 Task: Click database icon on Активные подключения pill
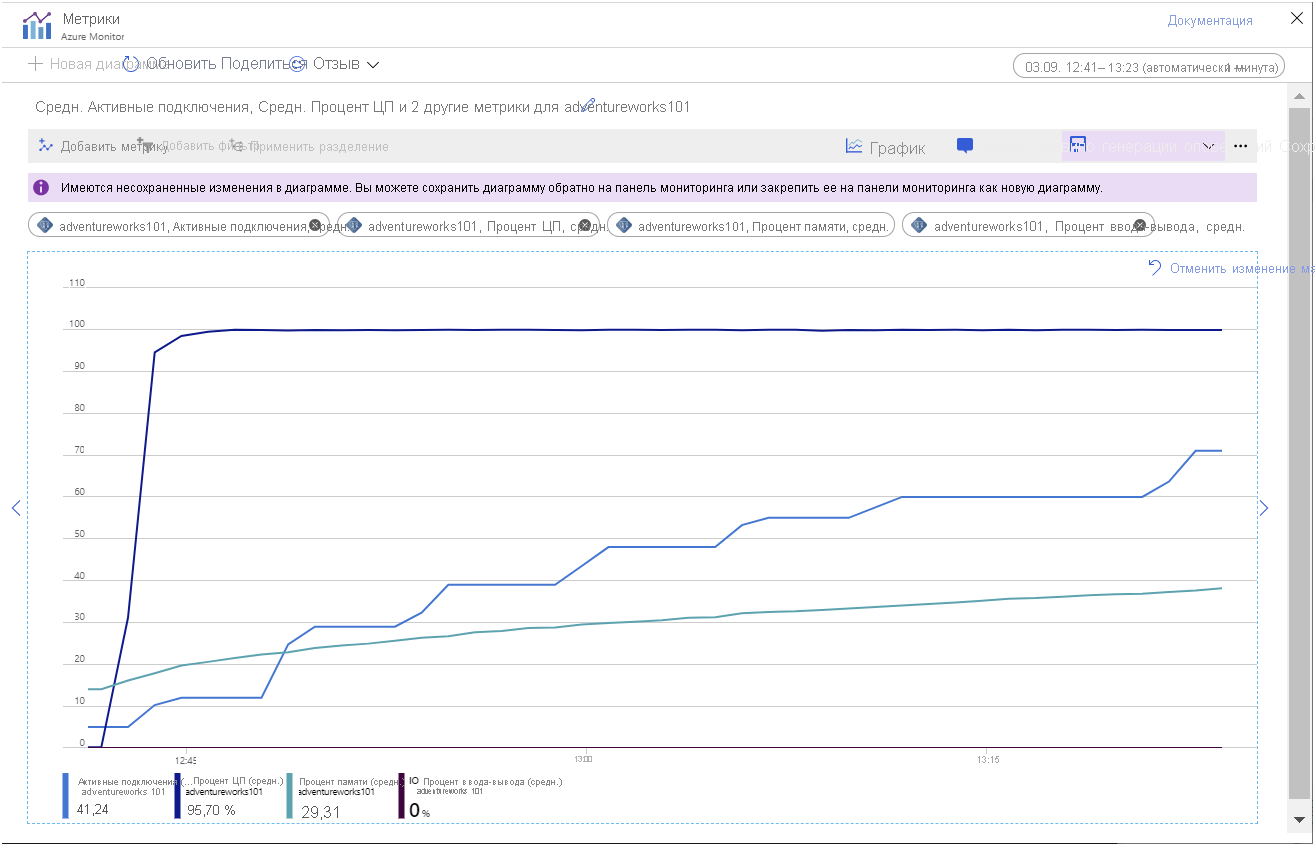[x=44, y=225]
